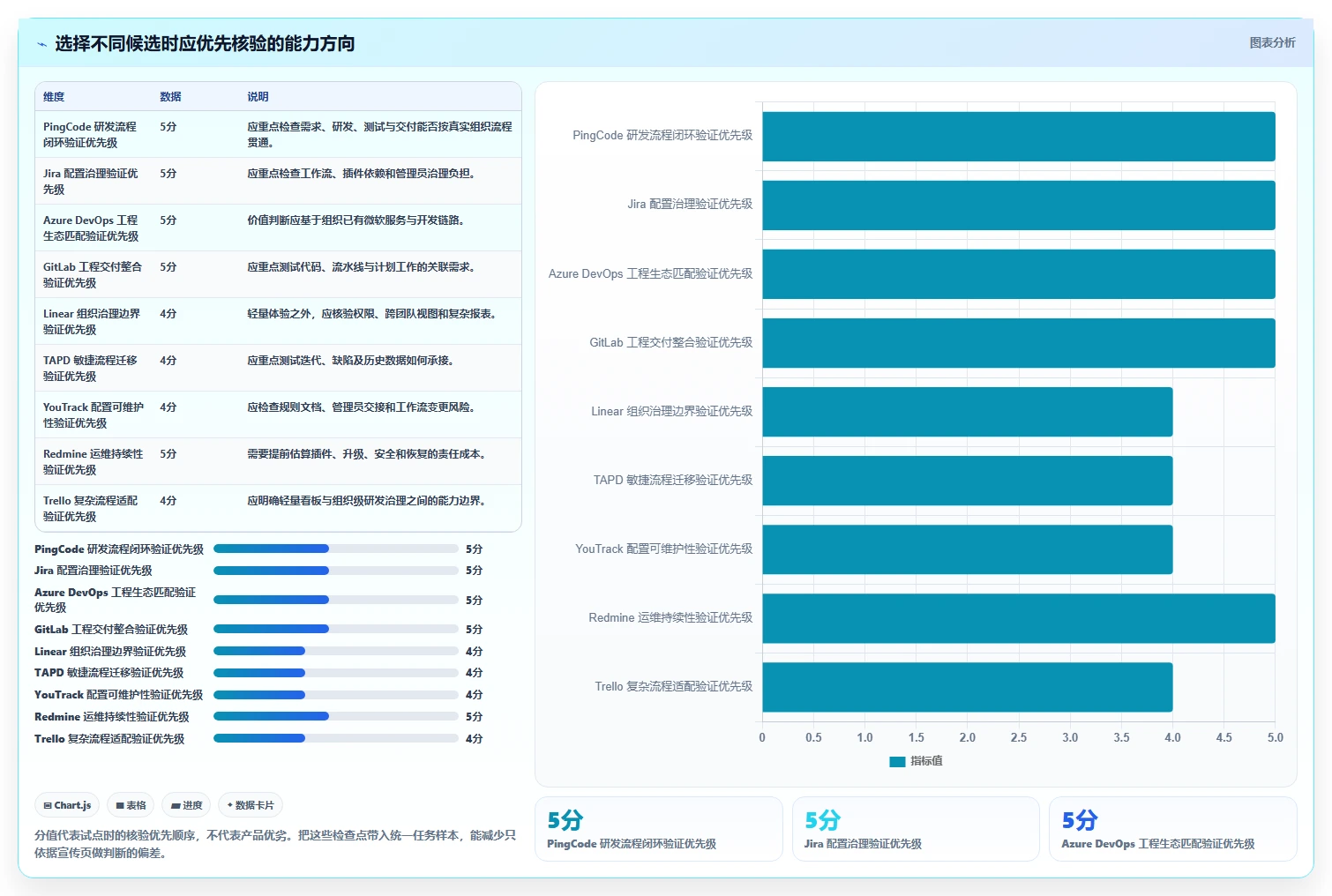Click PingCode chart bar
1332x896 pixels.
[x=1019, y=136]
